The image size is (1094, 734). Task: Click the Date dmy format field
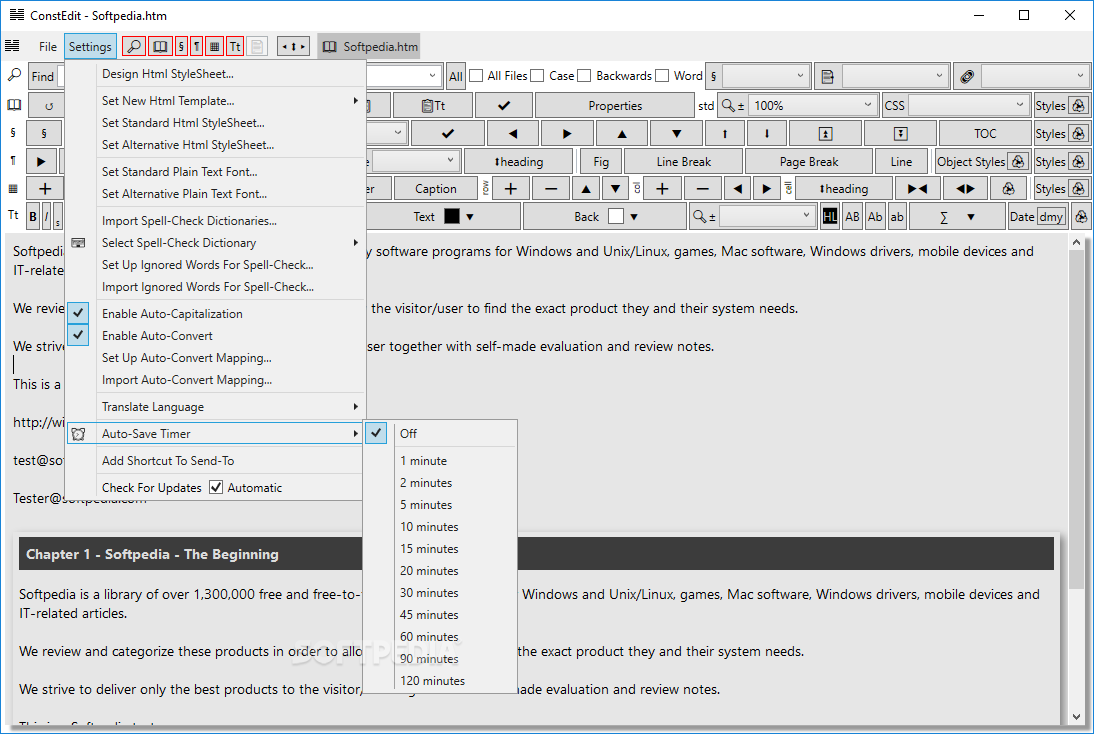point(1051,217)
